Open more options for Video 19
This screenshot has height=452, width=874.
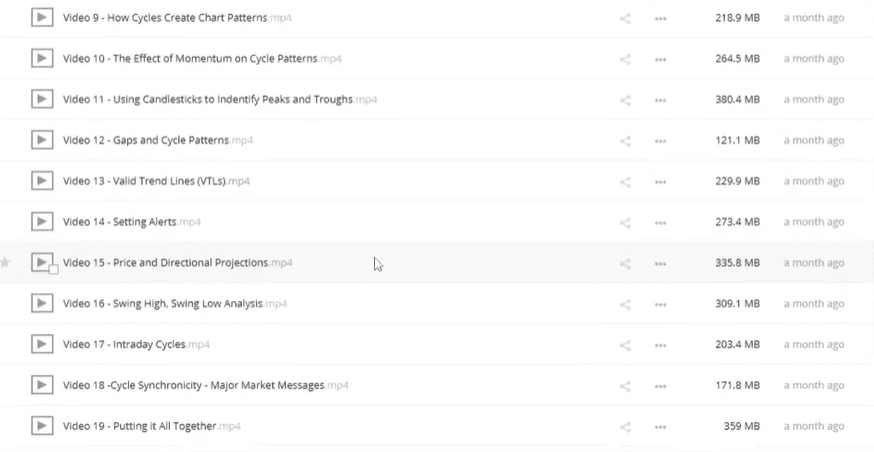click(661, 427)
